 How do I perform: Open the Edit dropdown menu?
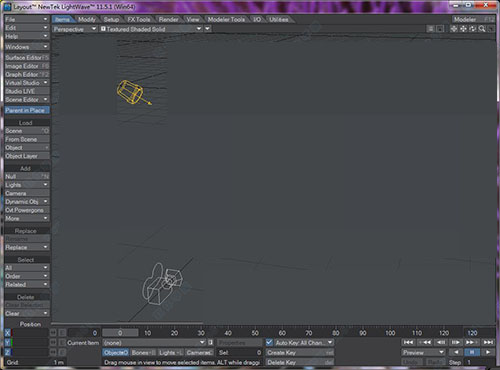click(x=27, y=28)
